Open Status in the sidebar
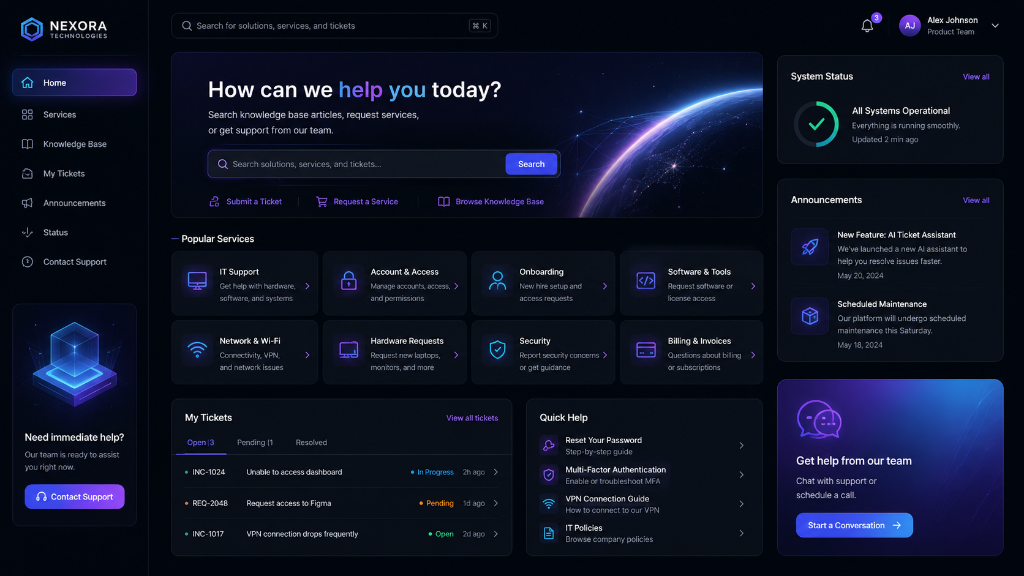 pos(74,232)
